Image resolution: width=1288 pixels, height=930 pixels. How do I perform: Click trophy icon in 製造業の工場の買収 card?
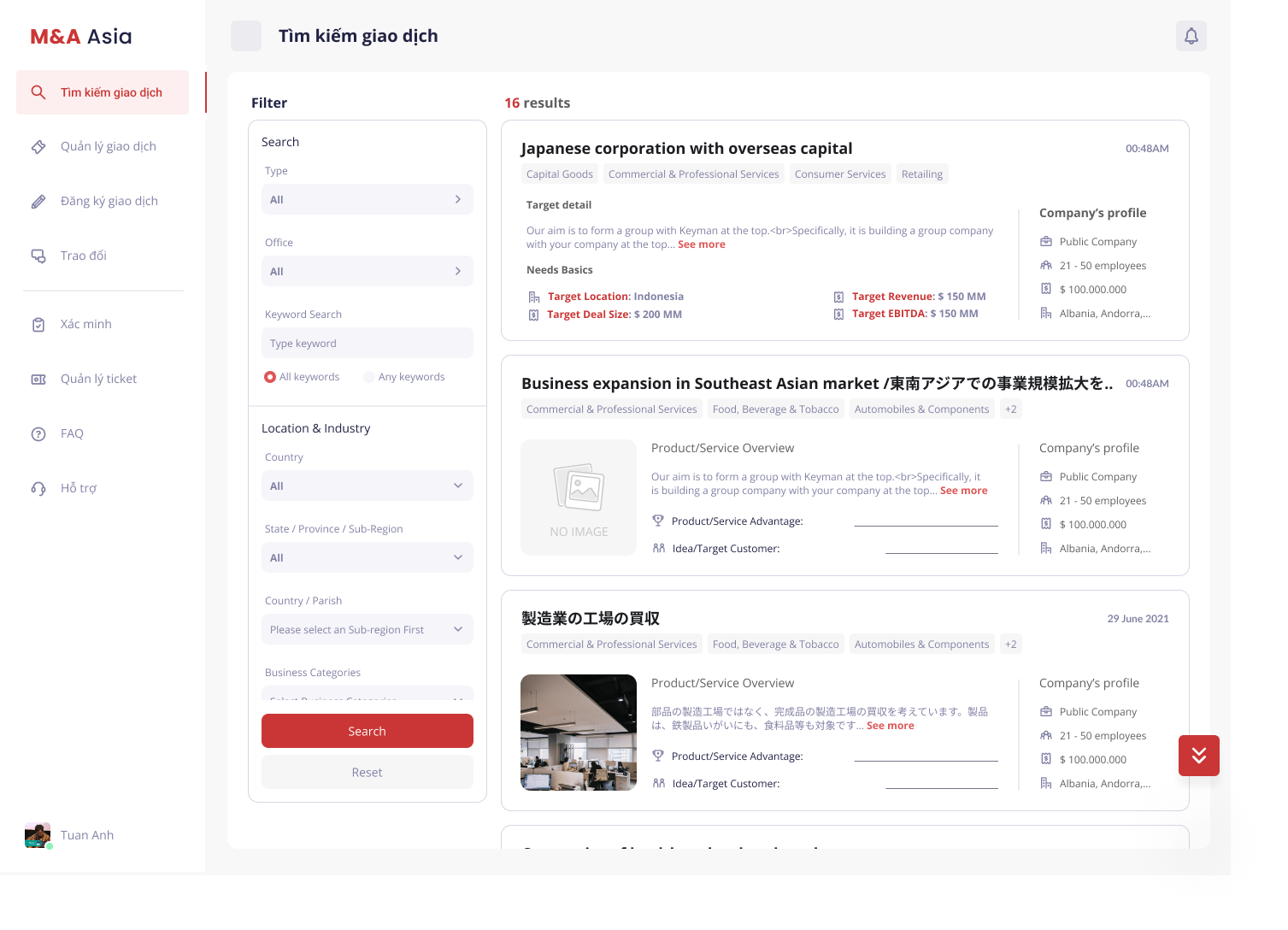tap(658, 756)
